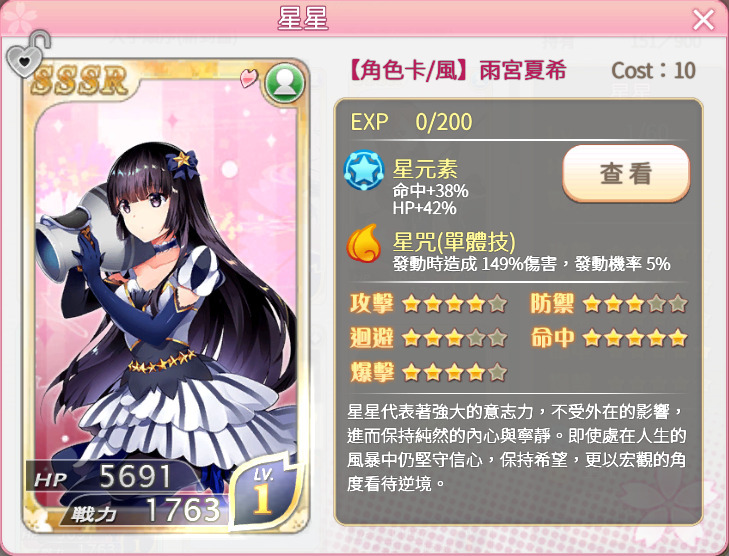The height and width of the screenshot is (556, 729).
Task: Click the orange flame skill icon
Action: (x=364, y=244)
